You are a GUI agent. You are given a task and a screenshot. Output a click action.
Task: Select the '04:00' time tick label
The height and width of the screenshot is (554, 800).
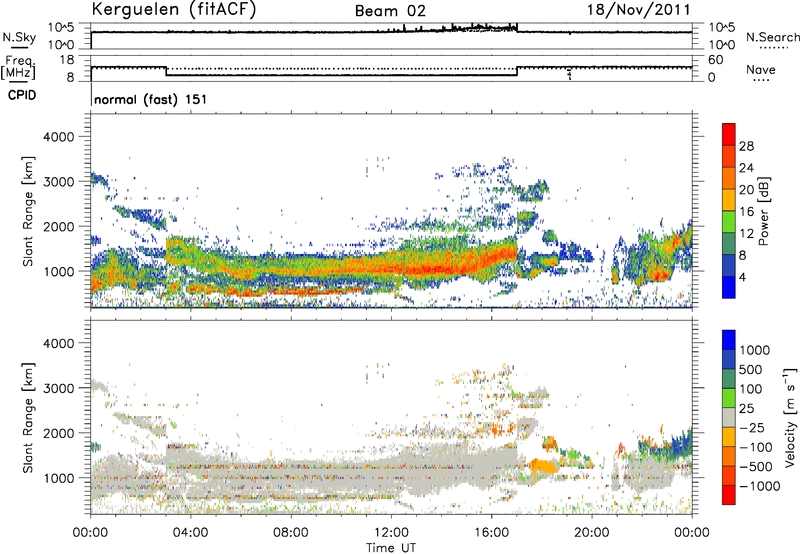click(190, 533)
